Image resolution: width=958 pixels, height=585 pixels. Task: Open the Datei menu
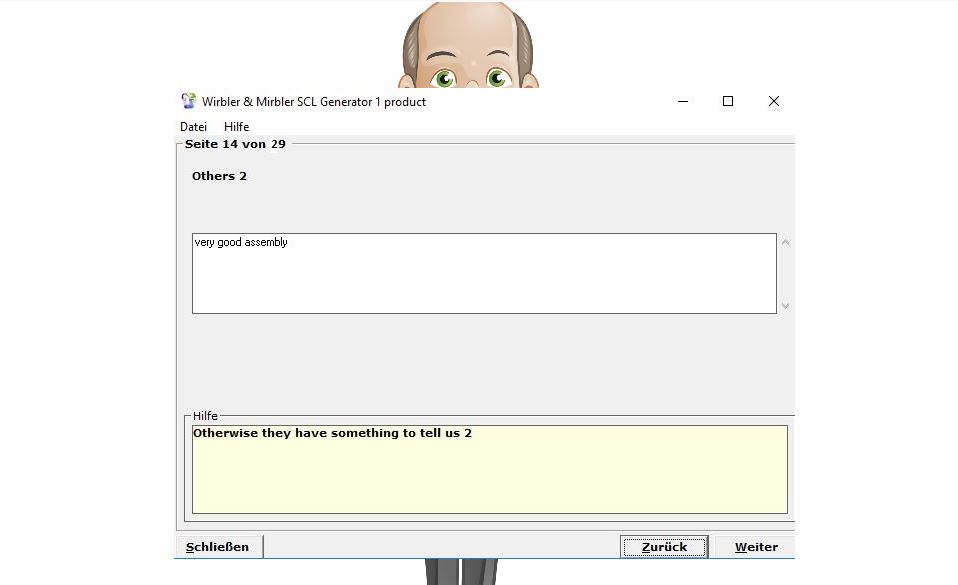coord(193,127)
